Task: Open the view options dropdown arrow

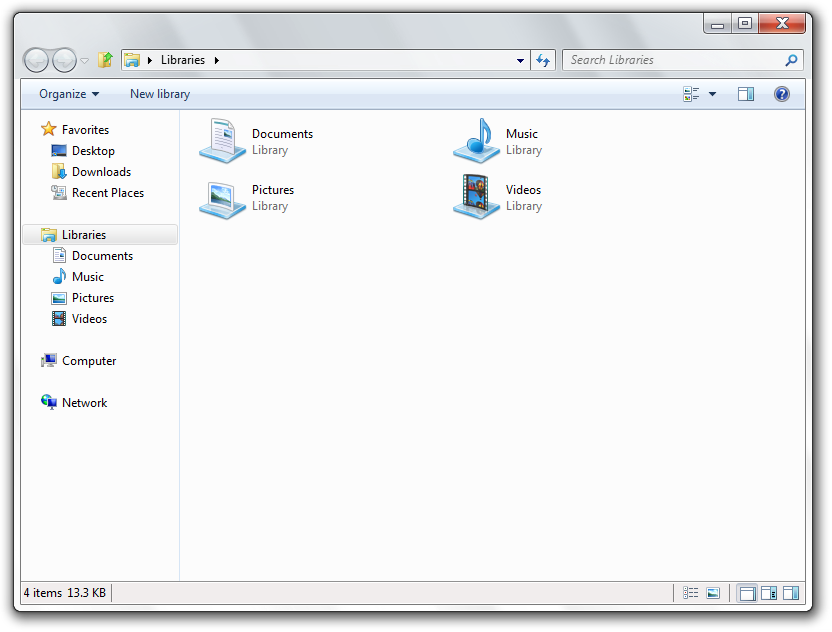Action: pos(713,94)
